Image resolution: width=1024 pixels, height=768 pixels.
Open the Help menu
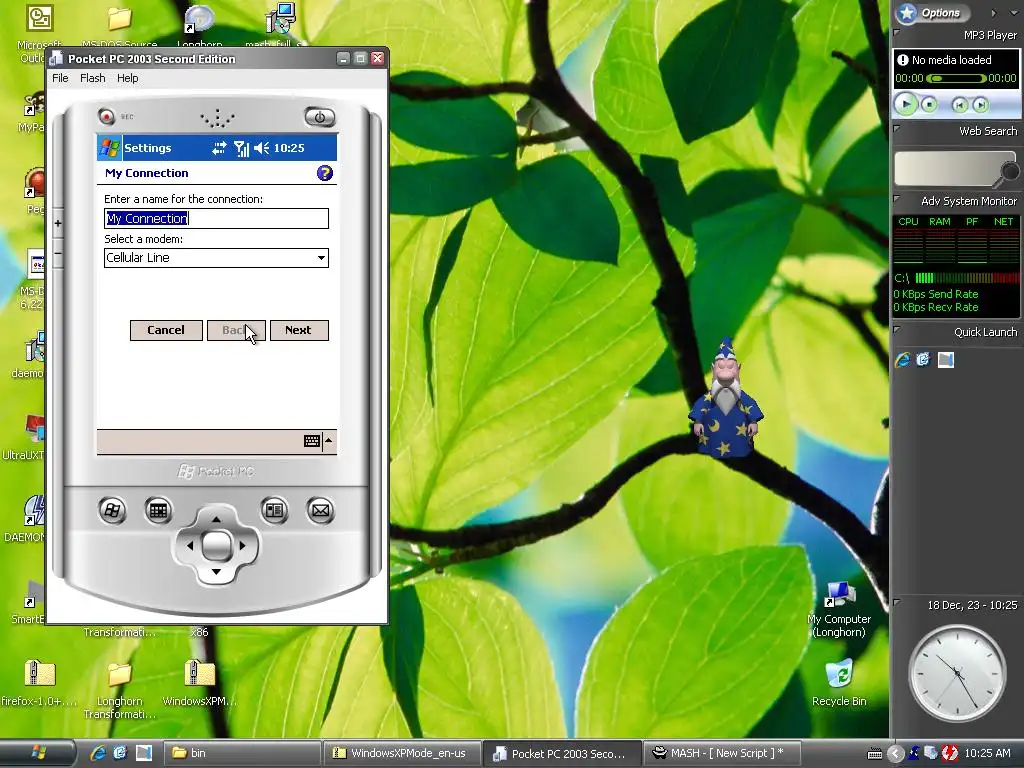click(x=127, y=78)
